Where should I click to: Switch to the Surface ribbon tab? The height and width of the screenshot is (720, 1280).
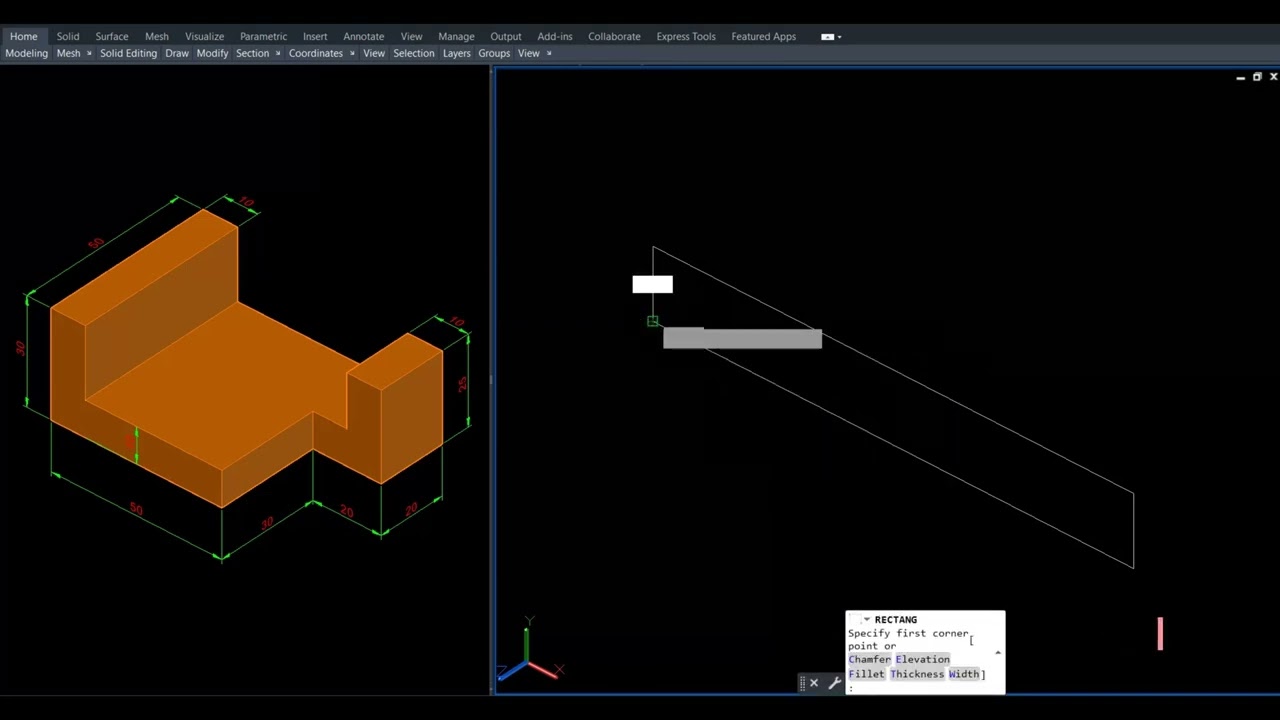tap(112, 36)
